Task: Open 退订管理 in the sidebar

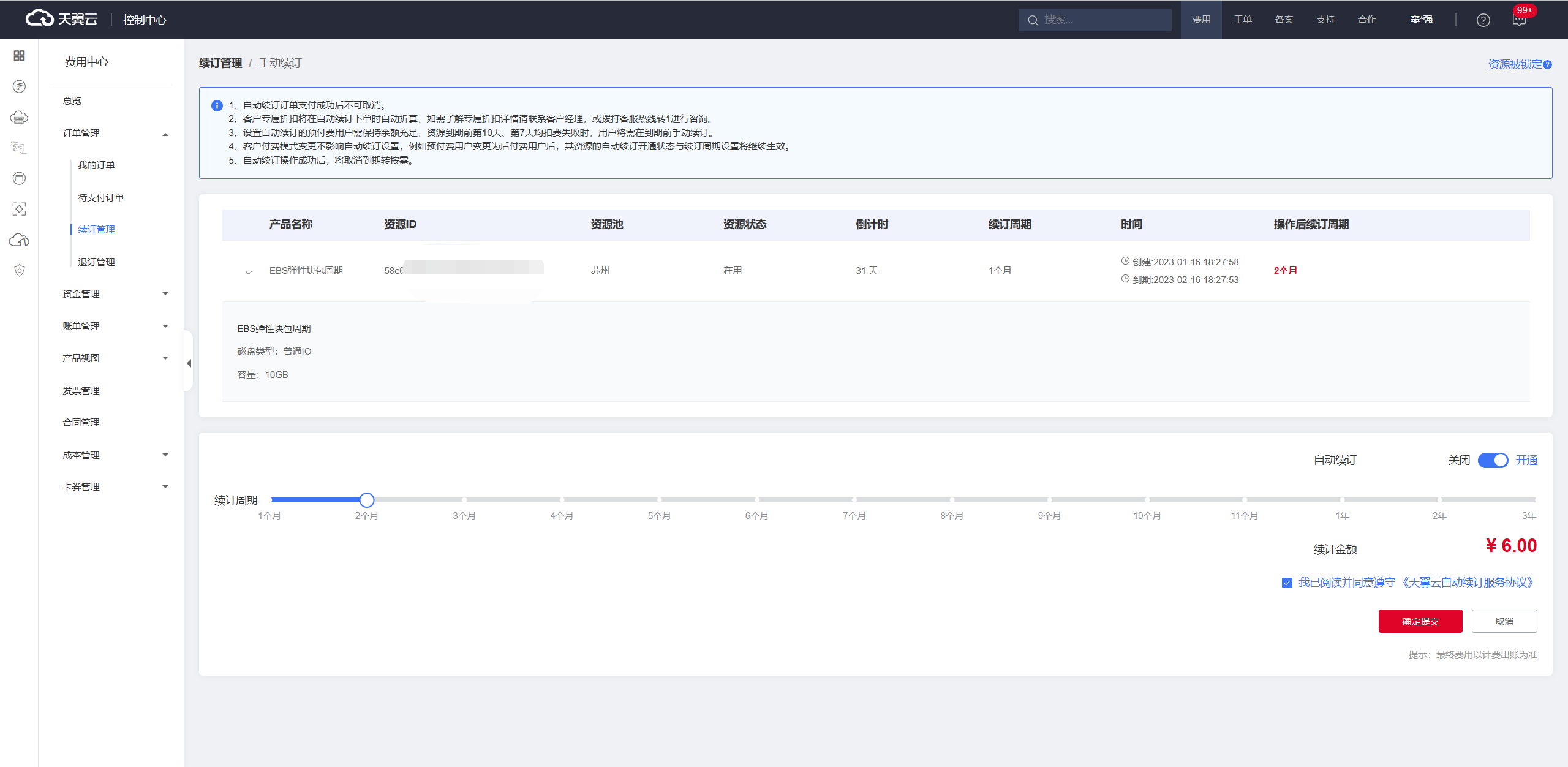Action: 96,262
